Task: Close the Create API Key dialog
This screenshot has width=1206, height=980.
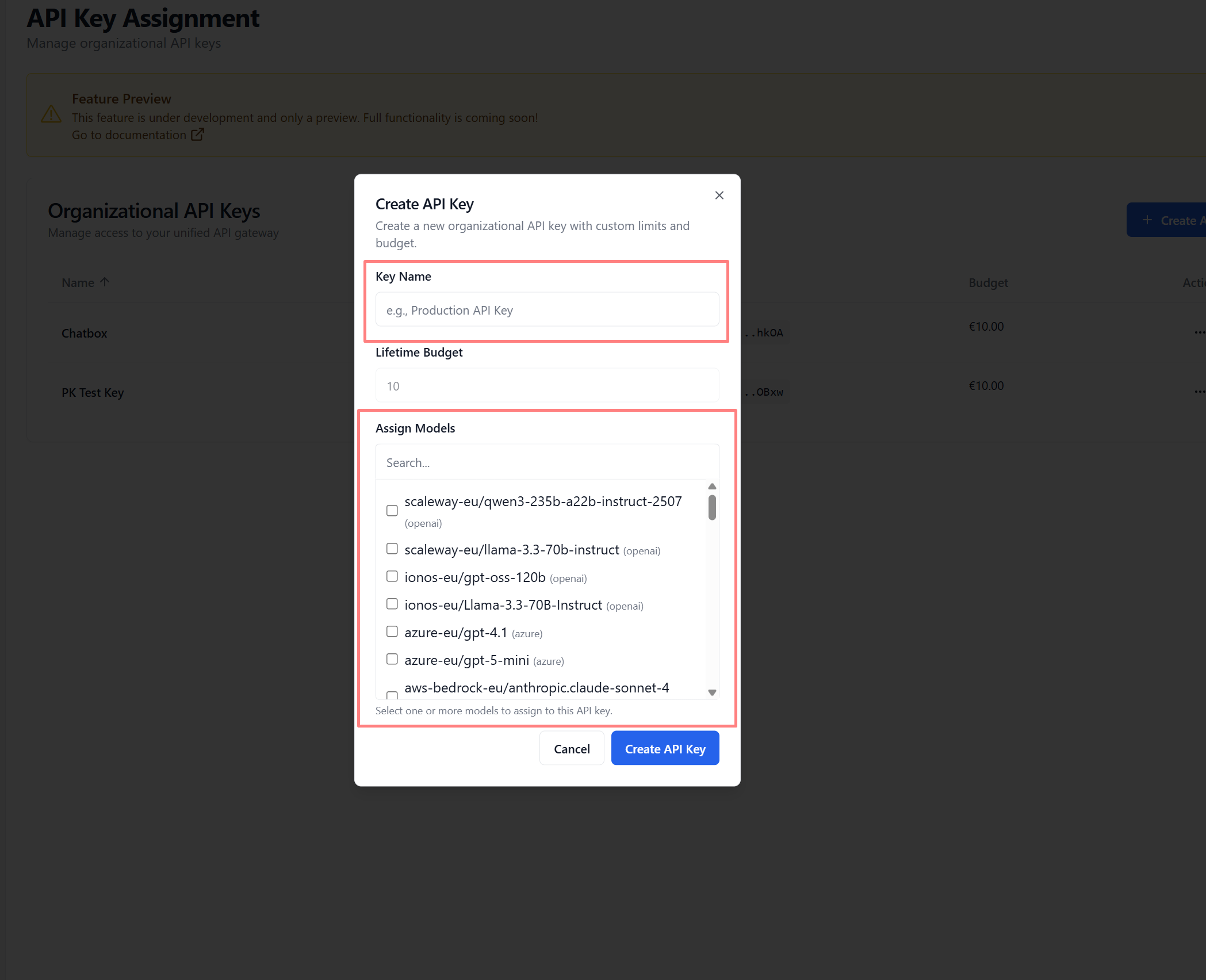Action: 719,195
